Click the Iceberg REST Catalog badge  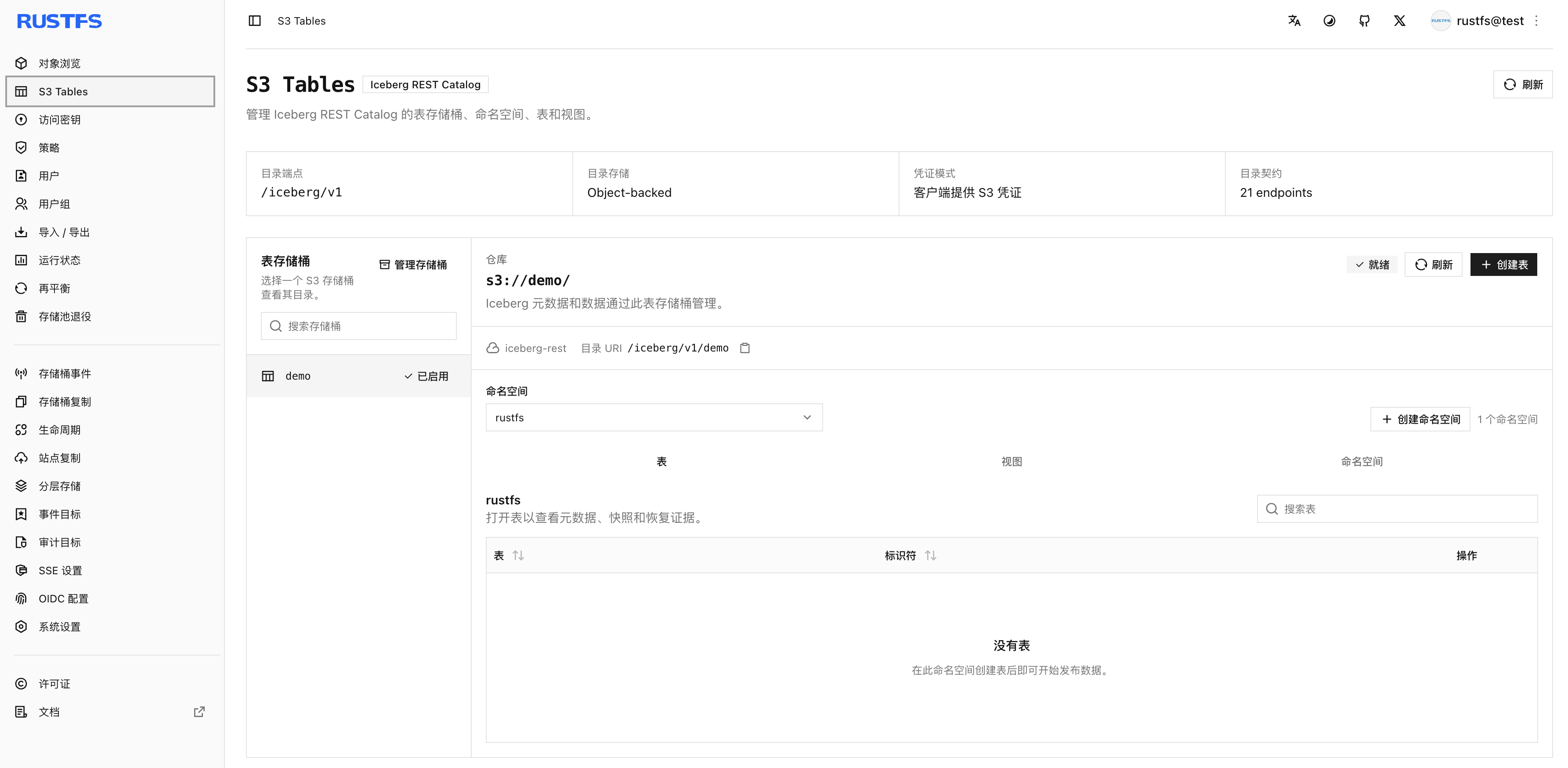coord(425,85)
